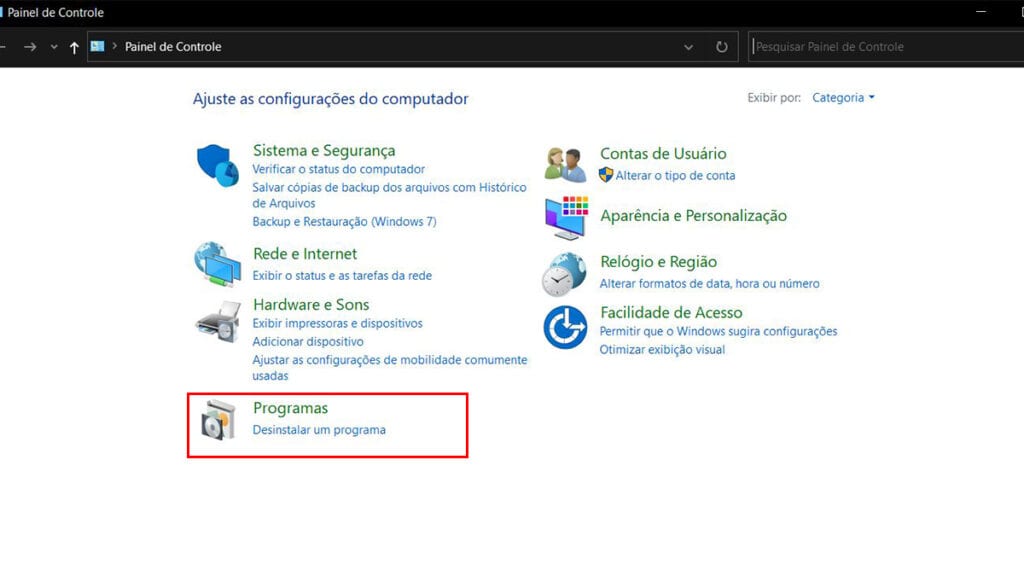Image resolution: width=1024 pixels, height=576 pixels.
Task: Open the Contas de Usuário people icon
Action: pyautogui.click(x=566, y=165)
